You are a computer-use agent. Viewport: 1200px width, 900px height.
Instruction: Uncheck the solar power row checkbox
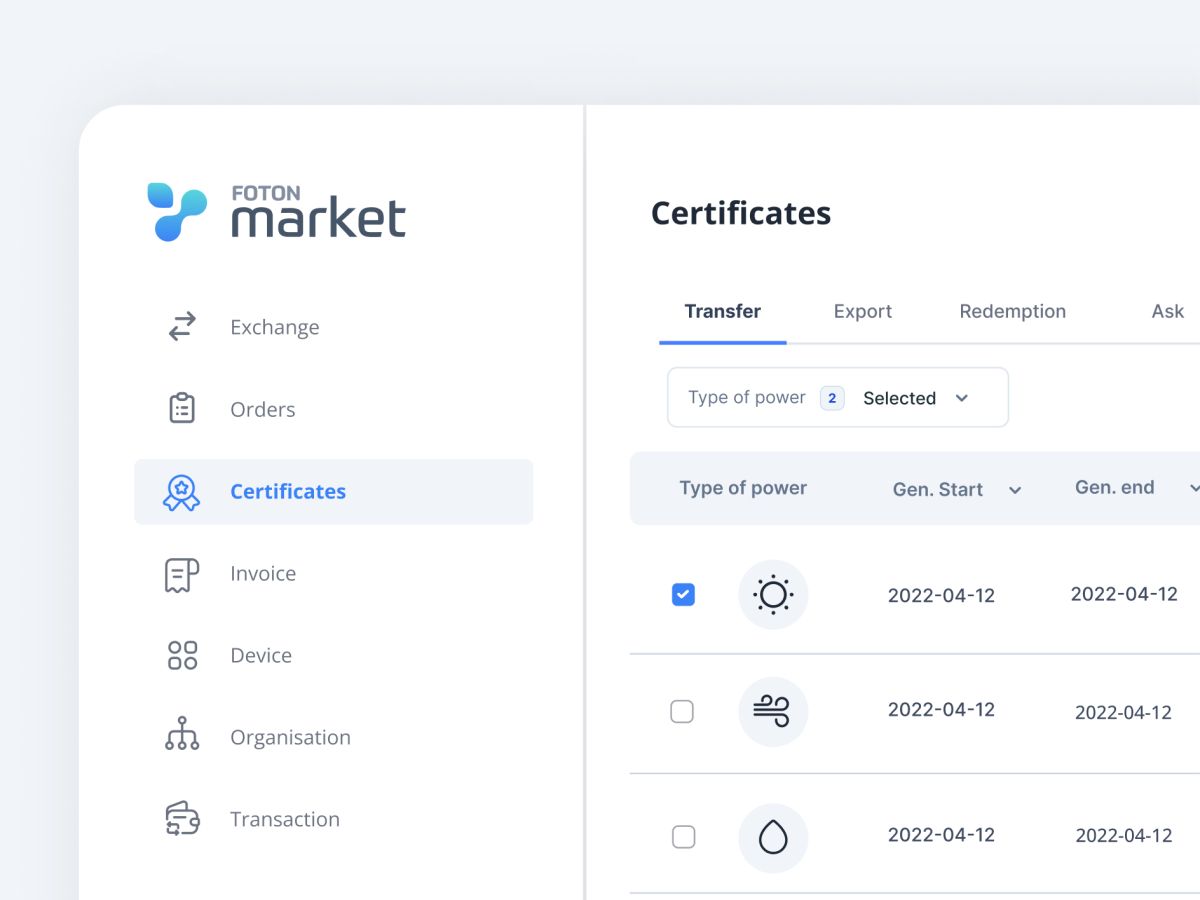[x=683, y=595]
